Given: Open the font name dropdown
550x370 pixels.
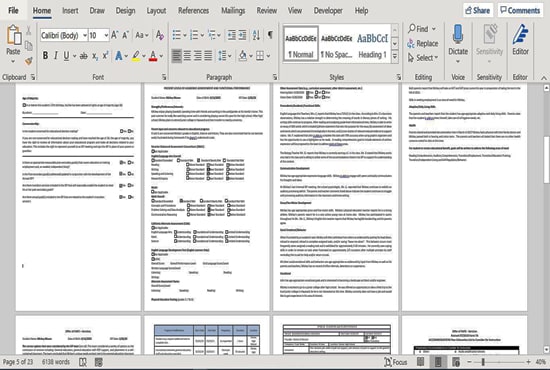Looking at the screenshot, I should [85, 35].
